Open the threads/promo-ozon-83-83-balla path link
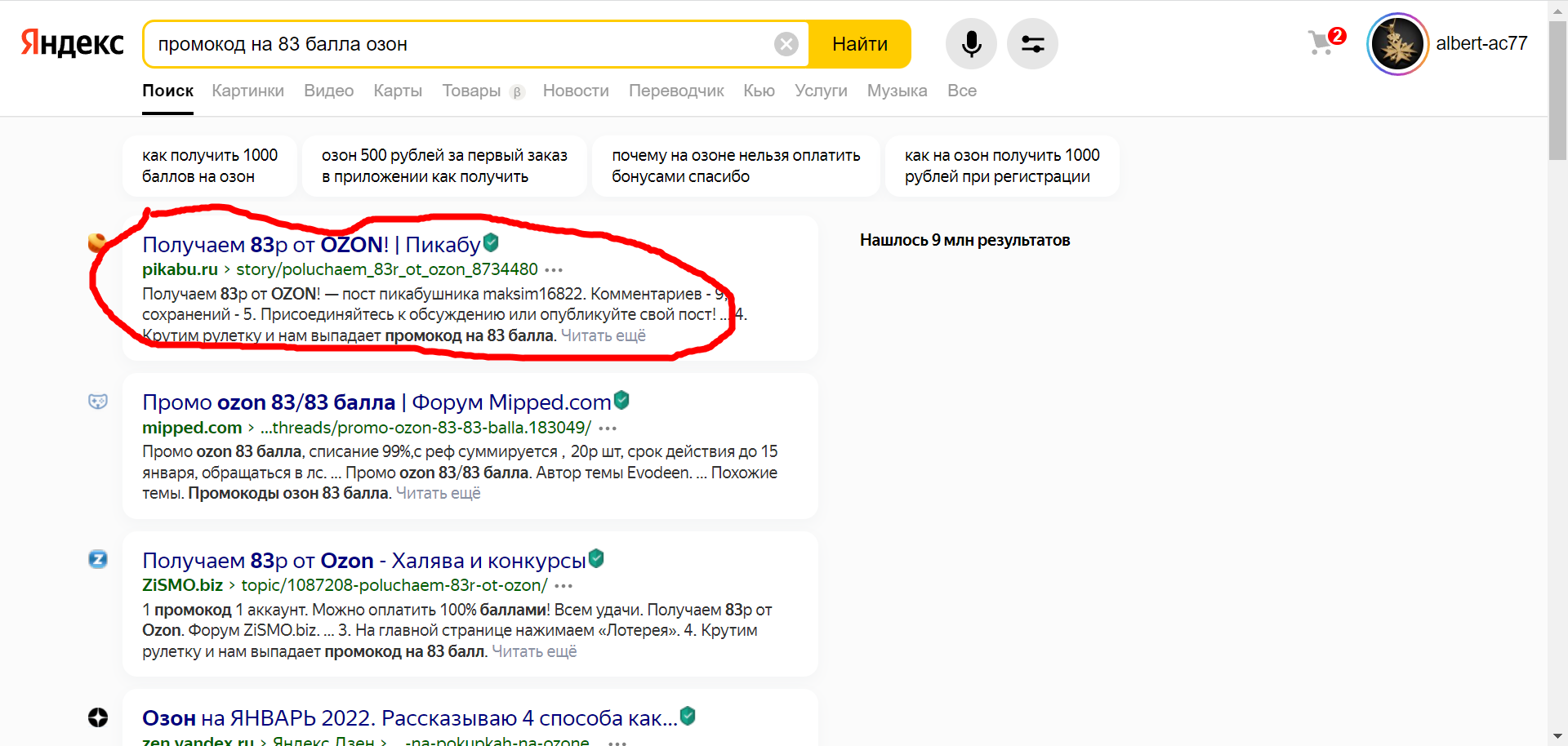Image resolution: width=1568 pixels, height=746 pixels. point(425,428)
